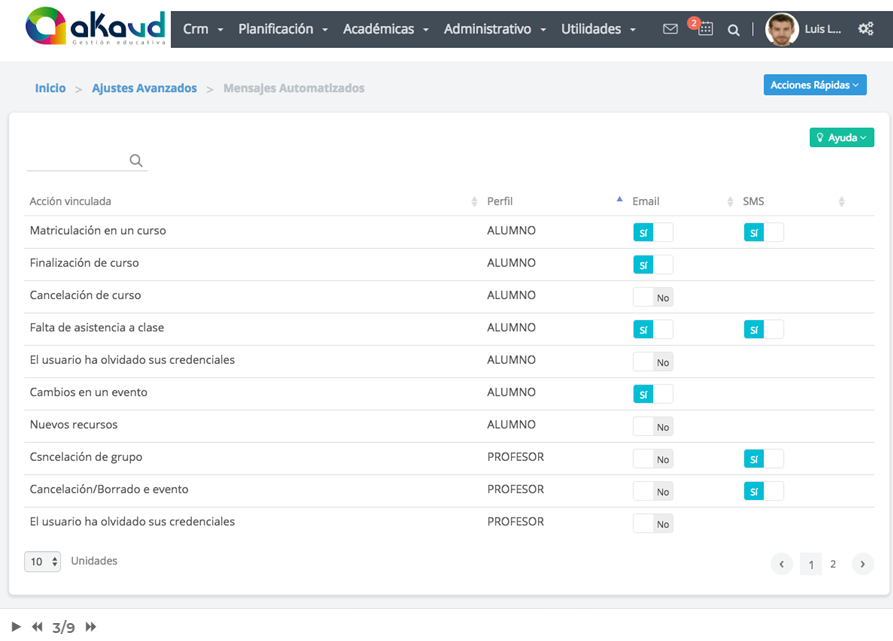Sort table by Perfil column
The height and width of the screenshot is (641, 893).
[x=499, y=201]
